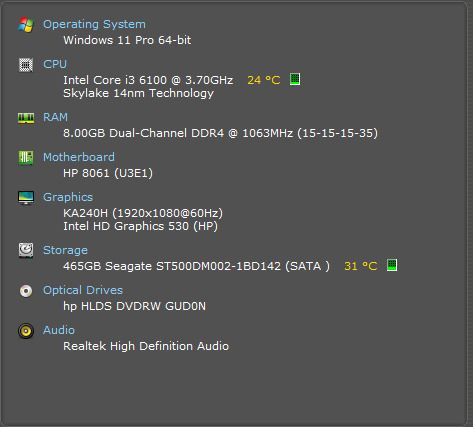Click the Windows flag Operating System icon
The height and width of the screenshot is (427, 473).
coord(26,25)
